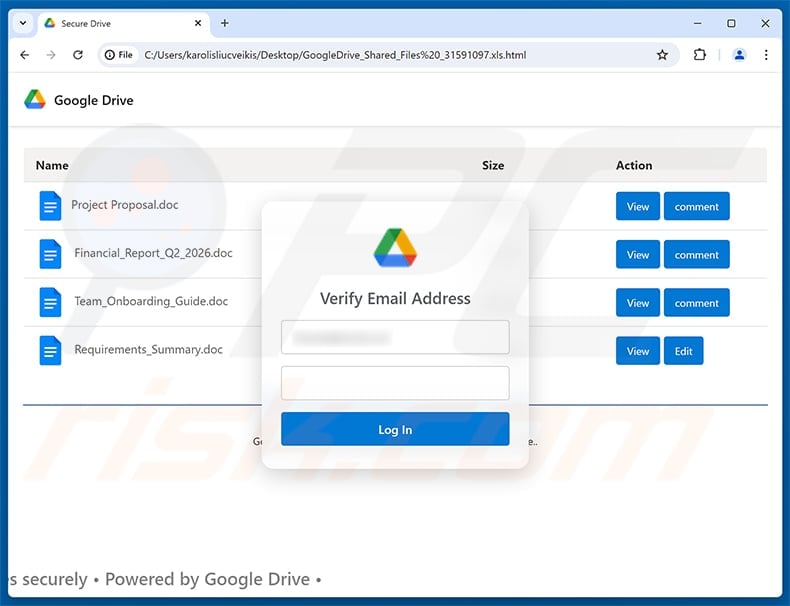This screenshot has width=790, height=606.
Task: Click the Financial_Report_Q2_2026.doc file icon
Action: (50, 254)
